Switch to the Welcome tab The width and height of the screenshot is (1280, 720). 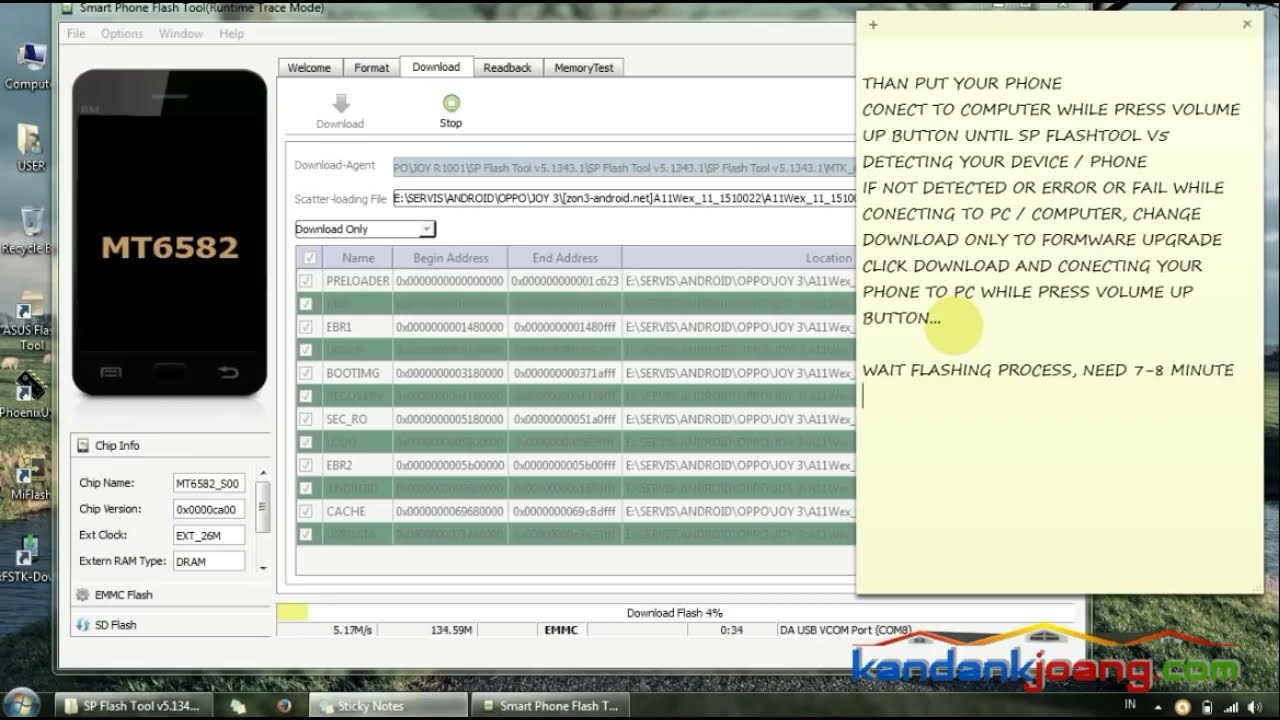[309, 68]
